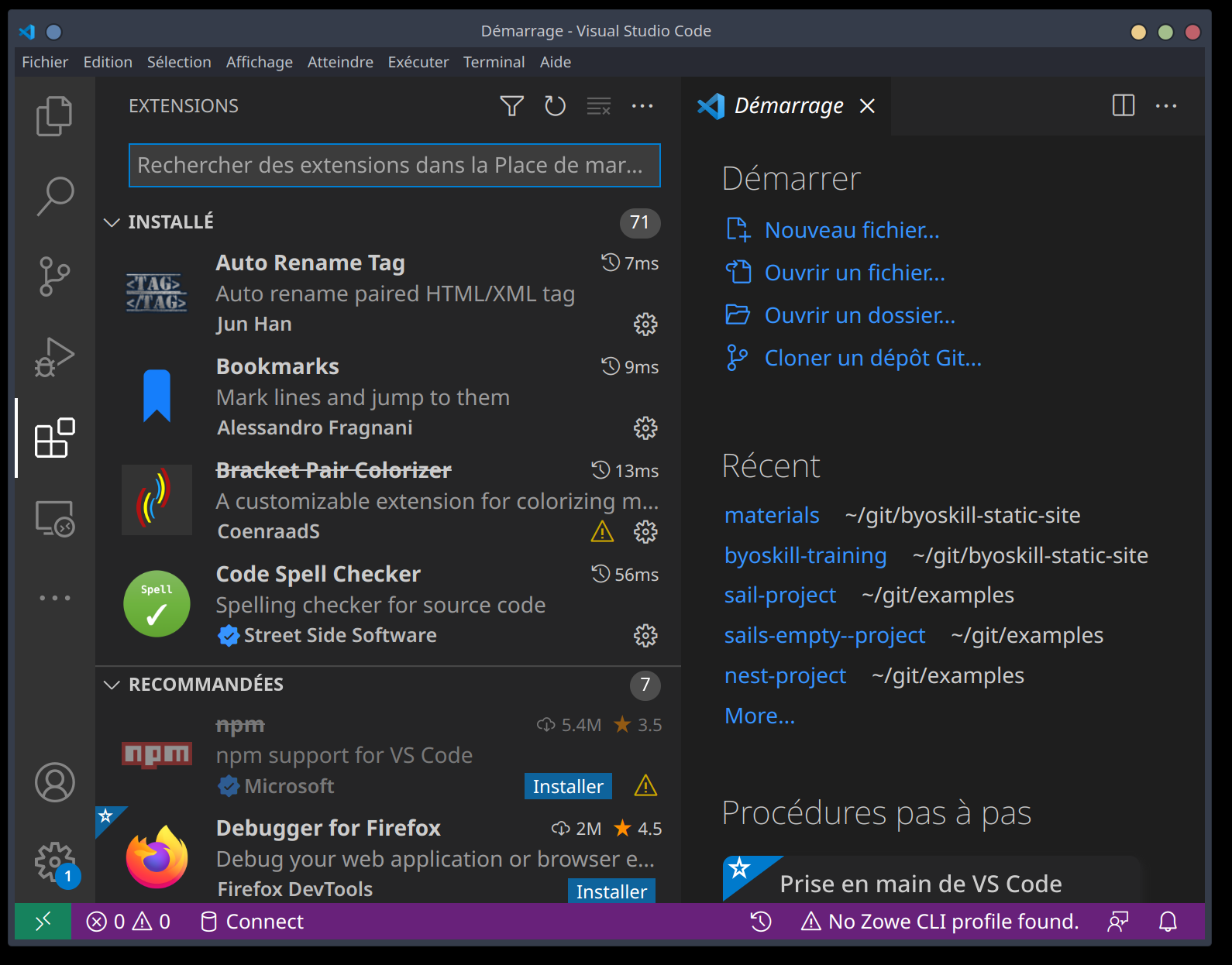Click More... recent items link
This screenshot has height=965, width=1232.
759,716
